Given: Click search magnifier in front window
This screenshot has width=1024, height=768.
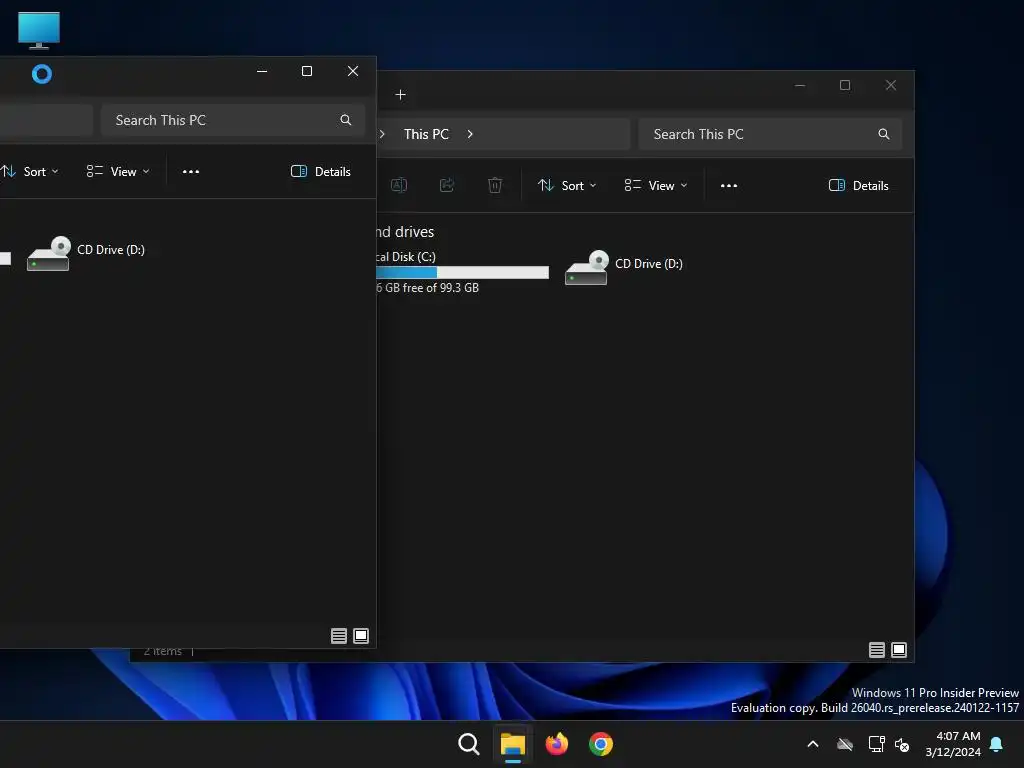Looking at the screenshot, I should pos(345,120).
